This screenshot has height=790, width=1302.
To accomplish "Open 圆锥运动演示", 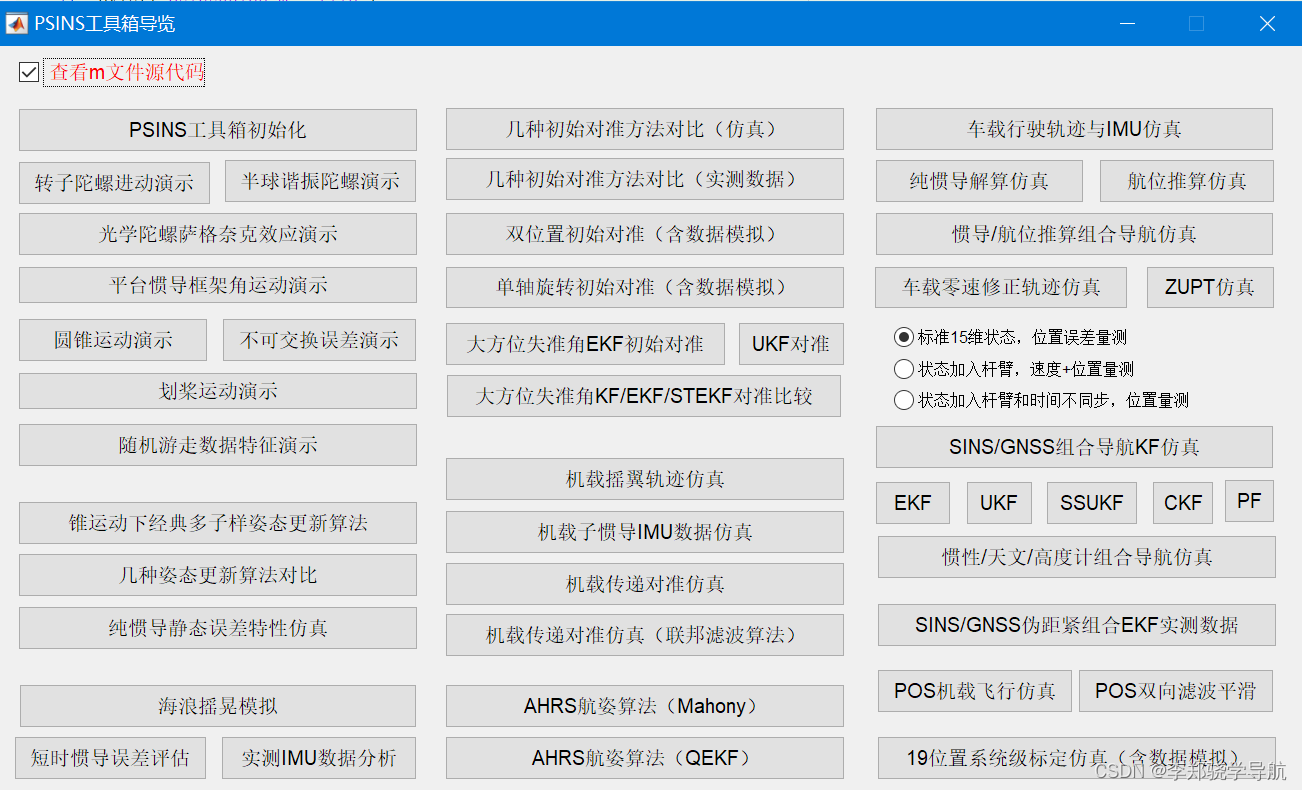I will coord(113,340).
